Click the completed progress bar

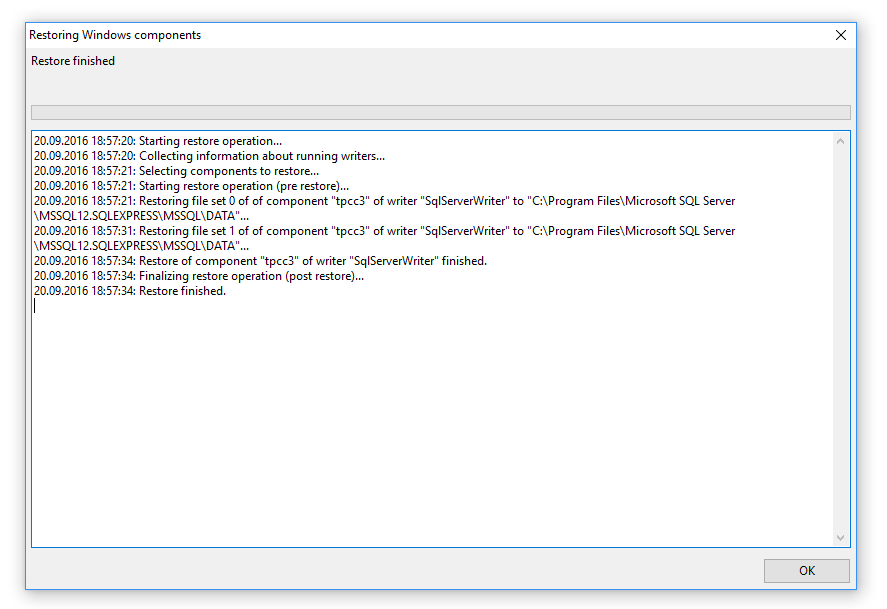(440, 111)
